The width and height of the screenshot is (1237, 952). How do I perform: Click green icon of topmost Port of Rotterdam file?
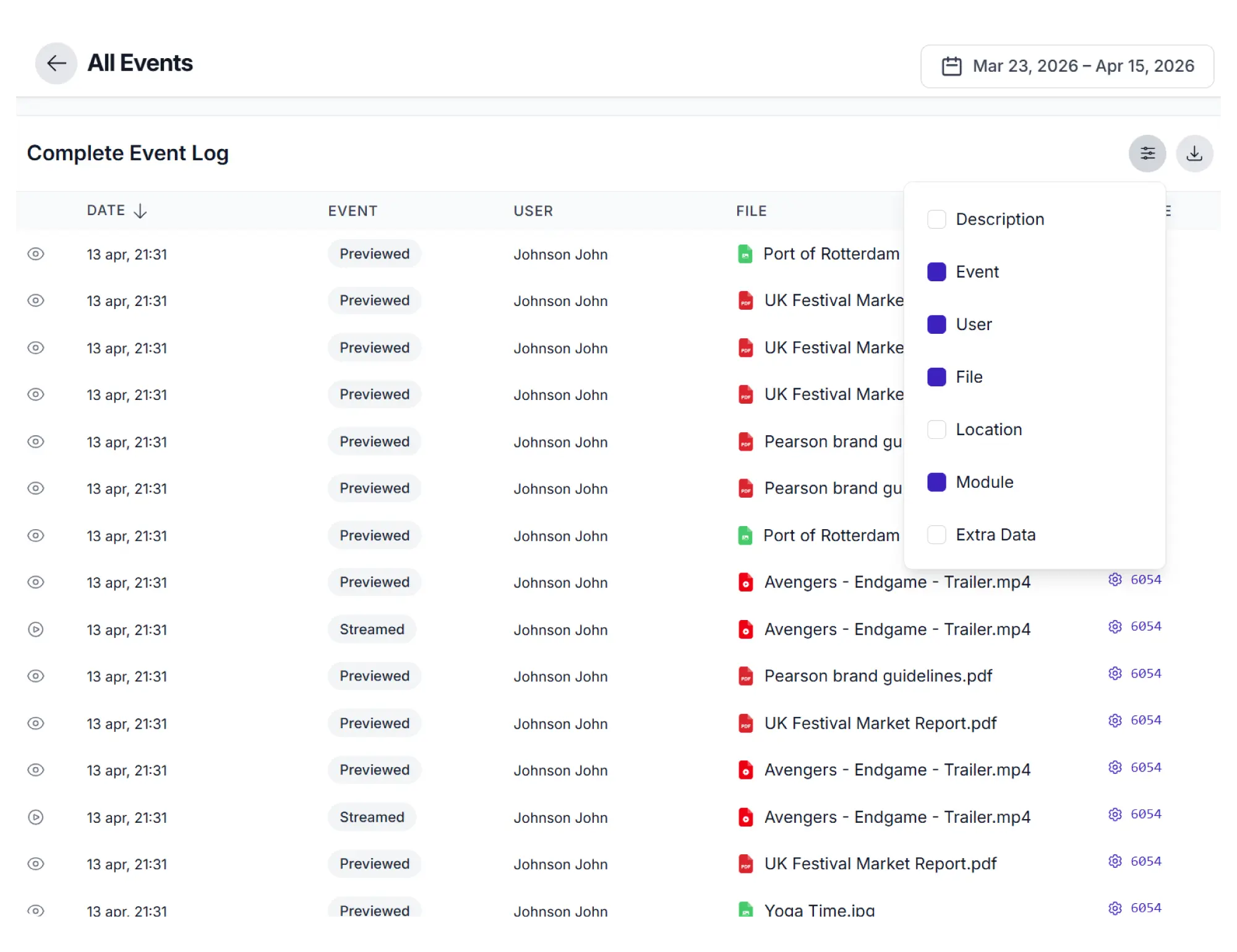[745, 254]
